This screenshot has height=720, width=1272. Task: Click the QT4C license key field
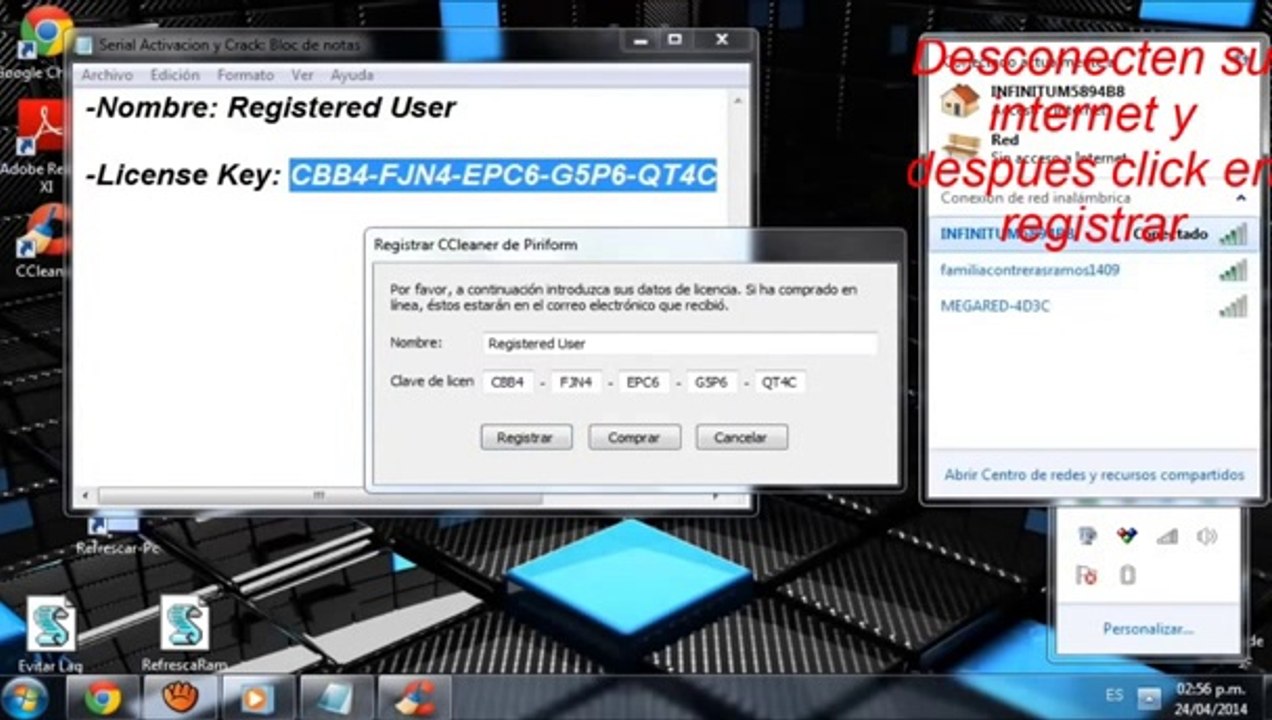[x=778, y=382]
